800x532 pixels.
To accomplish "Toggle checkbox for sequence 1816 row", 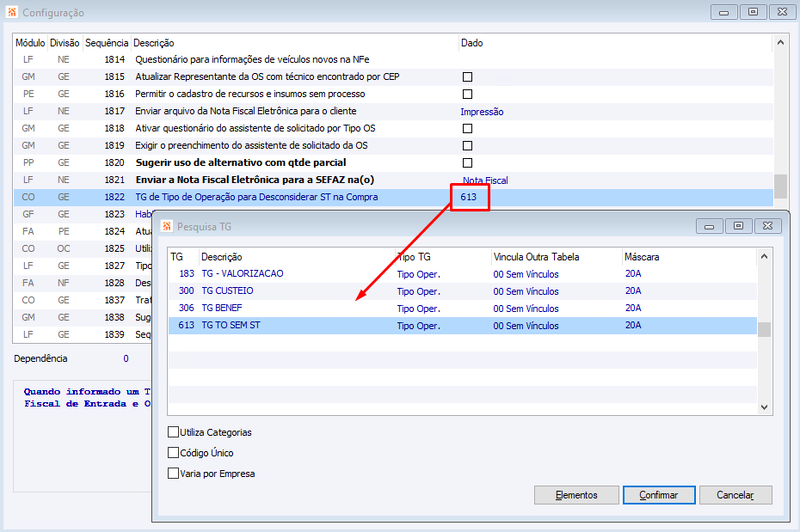I will coord(467,94).
